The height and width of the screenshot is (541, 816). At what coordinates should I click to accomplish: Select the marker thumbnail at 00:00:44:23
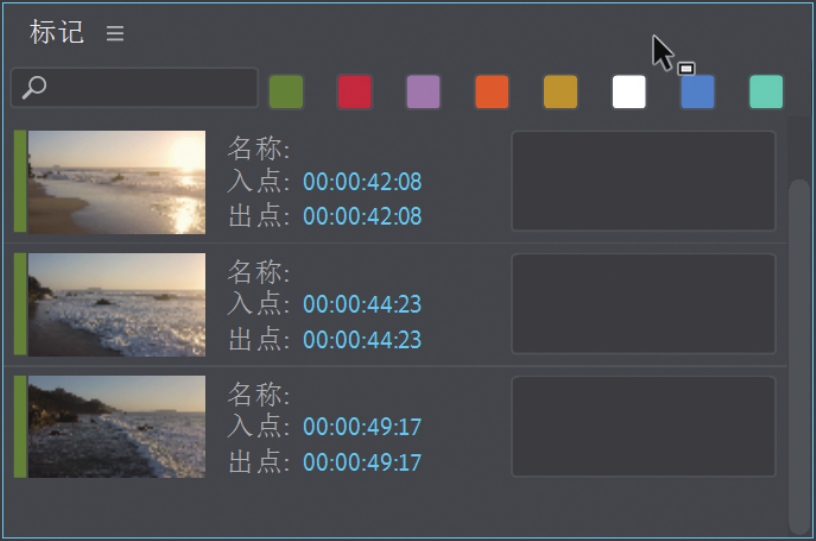point(116,304)
